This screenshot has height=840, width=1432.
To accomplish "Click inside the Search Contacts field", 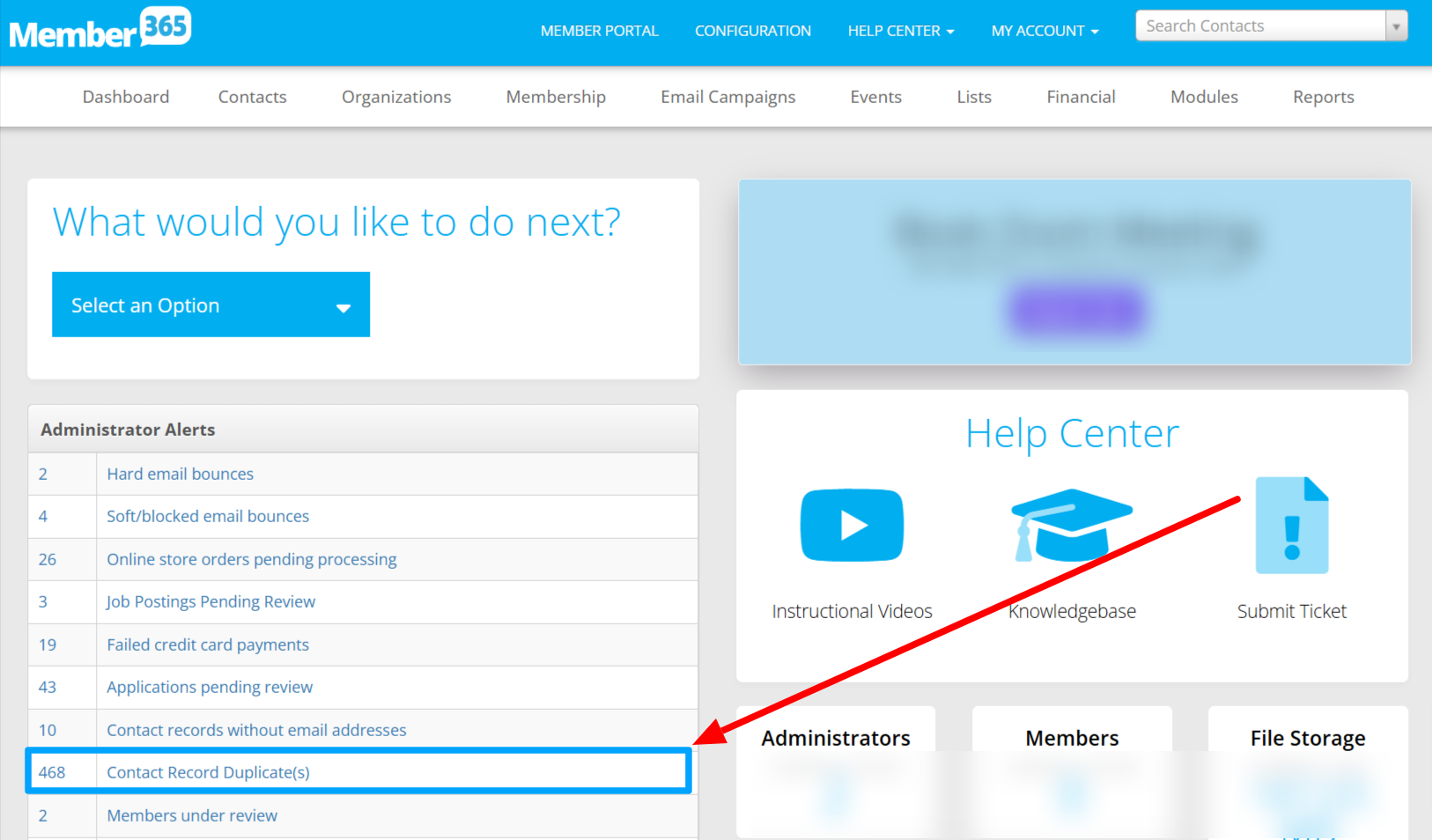I will click(x=1259, y=26).
